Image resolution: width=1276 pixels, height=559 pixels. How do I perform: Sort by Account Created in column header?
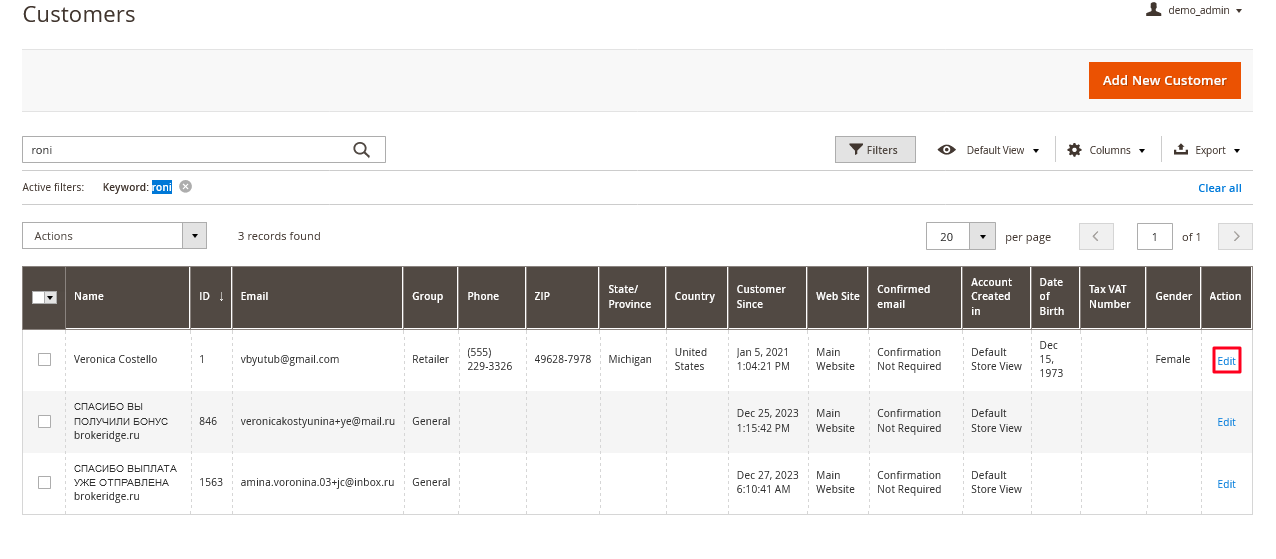point(996,297)
